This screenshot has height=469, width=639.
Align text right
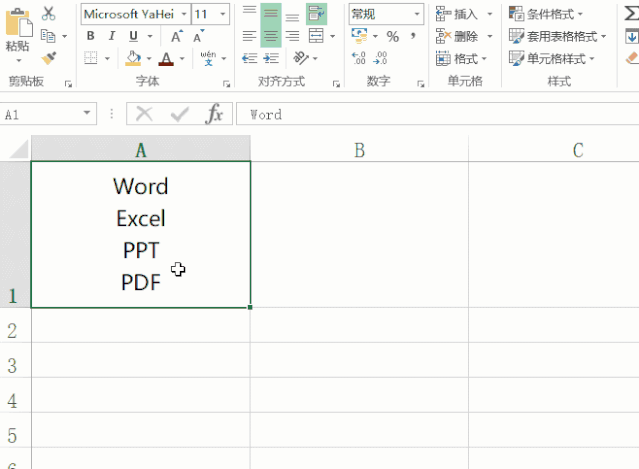click(292, 36)
